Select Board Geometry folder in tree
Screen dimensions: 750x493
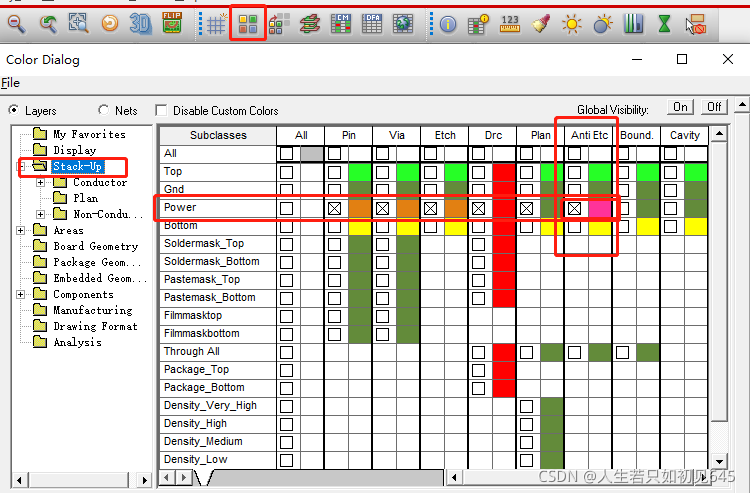[95, 246]
